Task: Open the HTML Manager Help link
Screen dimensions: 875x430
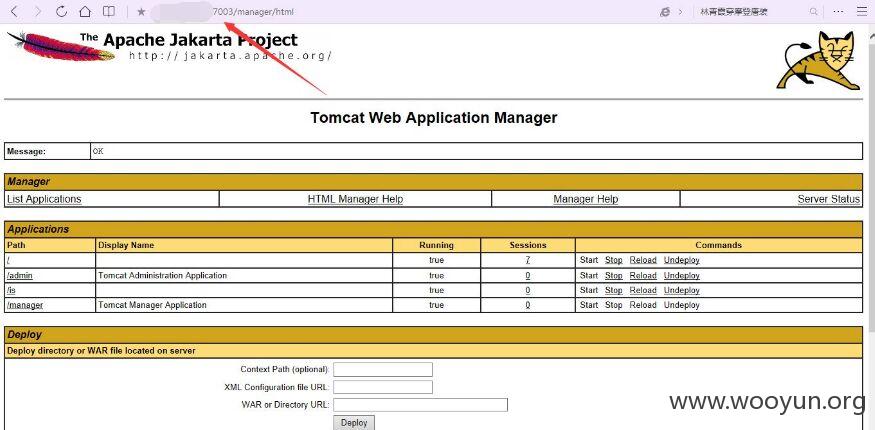Action: (x=355, y=199)
